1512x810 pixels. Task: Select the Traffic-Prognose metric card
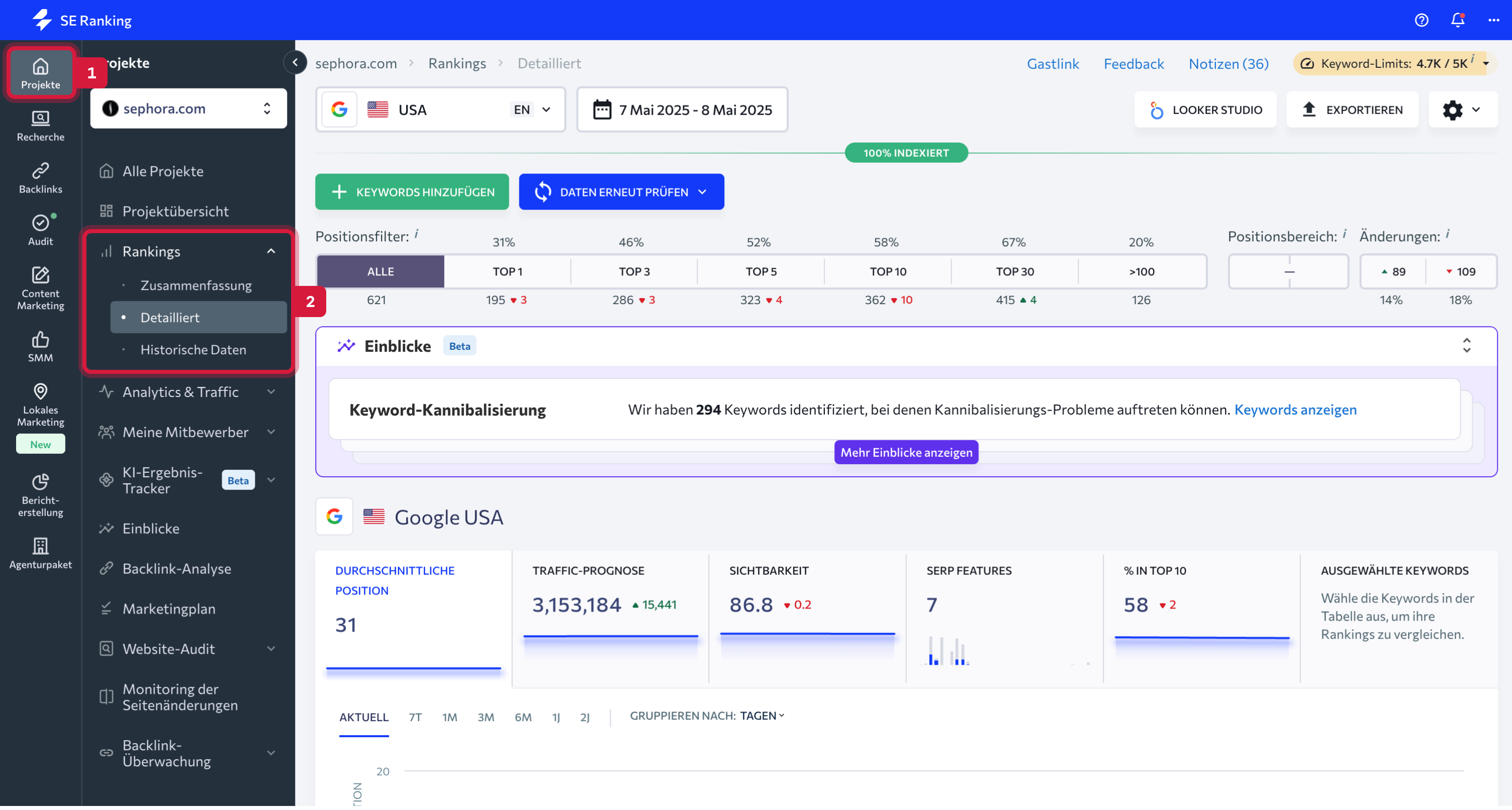click(610, 618)
